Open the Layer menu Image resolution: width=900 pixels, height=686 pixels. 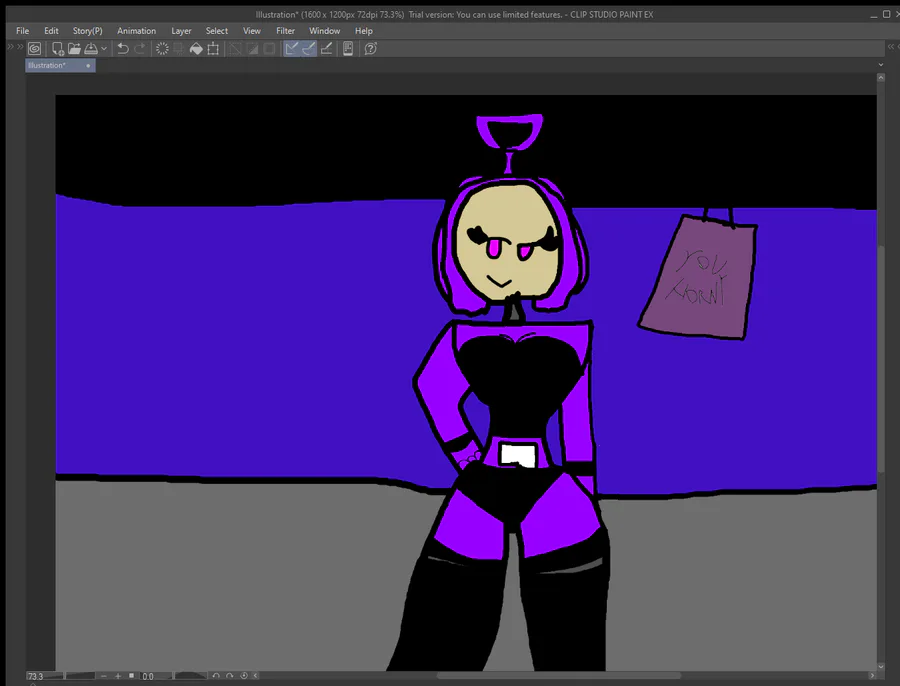pyautogui.click(x=181, y=31)
